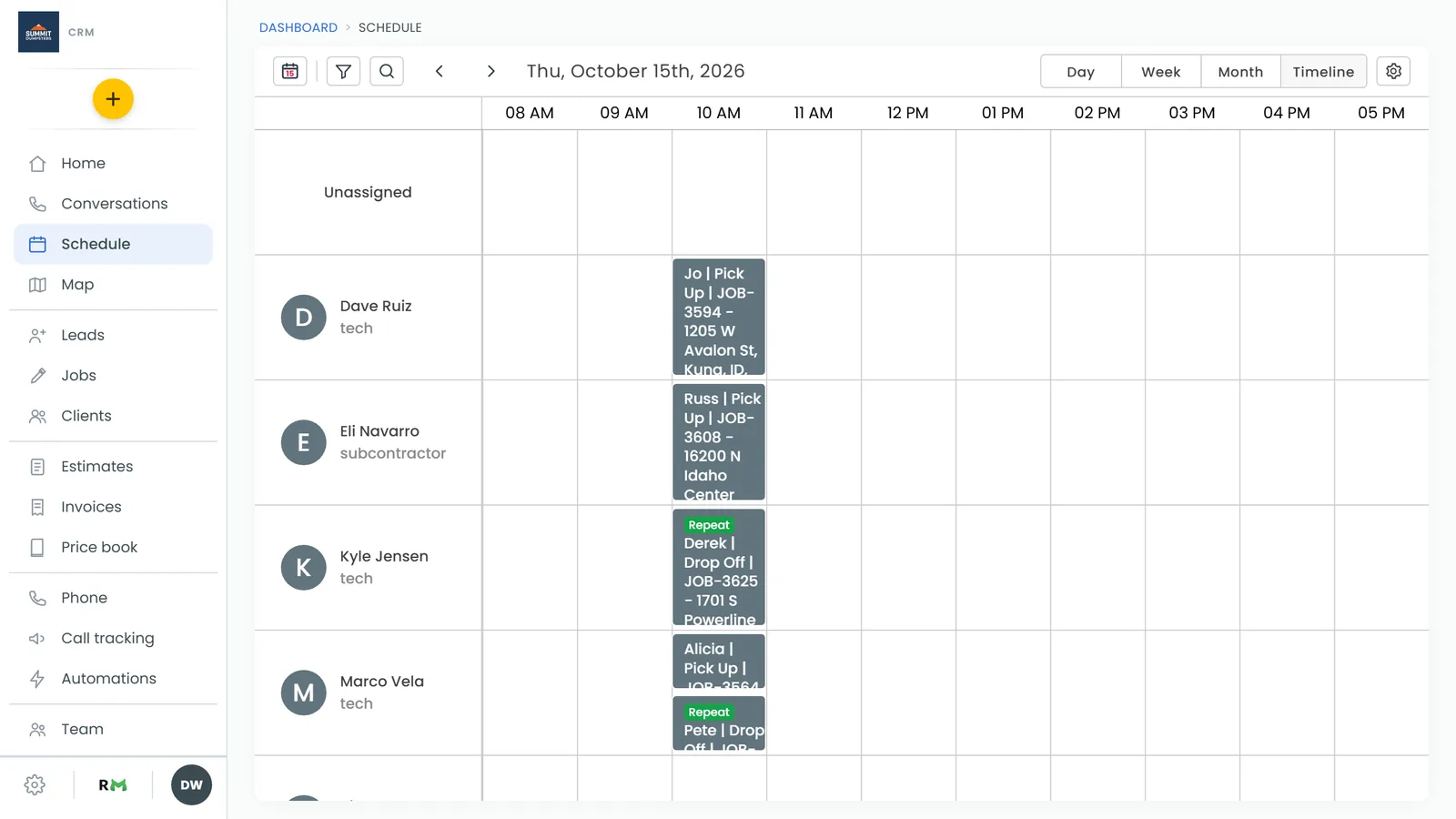
Task: Click the Unassigned row label
Action: click(368, 192)
